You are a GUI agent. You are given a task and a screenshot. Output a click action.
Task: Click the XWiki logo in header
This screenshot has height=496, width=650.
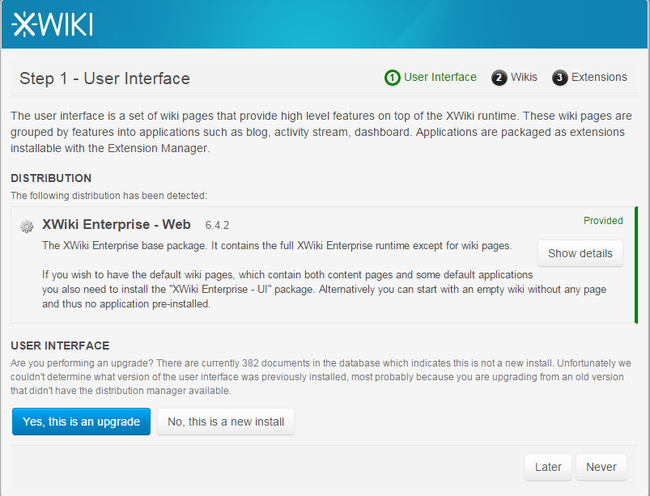(x=52, y=24)
